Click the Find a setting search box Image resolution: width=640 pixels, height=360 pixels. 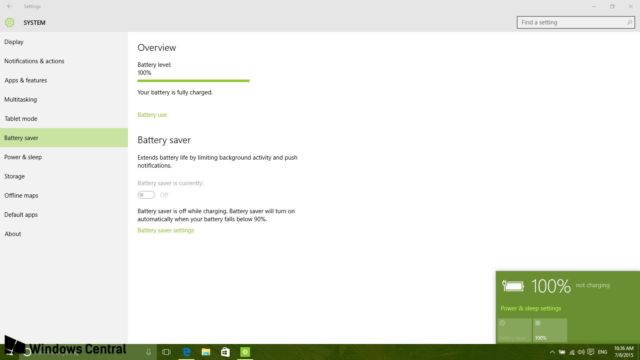576,22
